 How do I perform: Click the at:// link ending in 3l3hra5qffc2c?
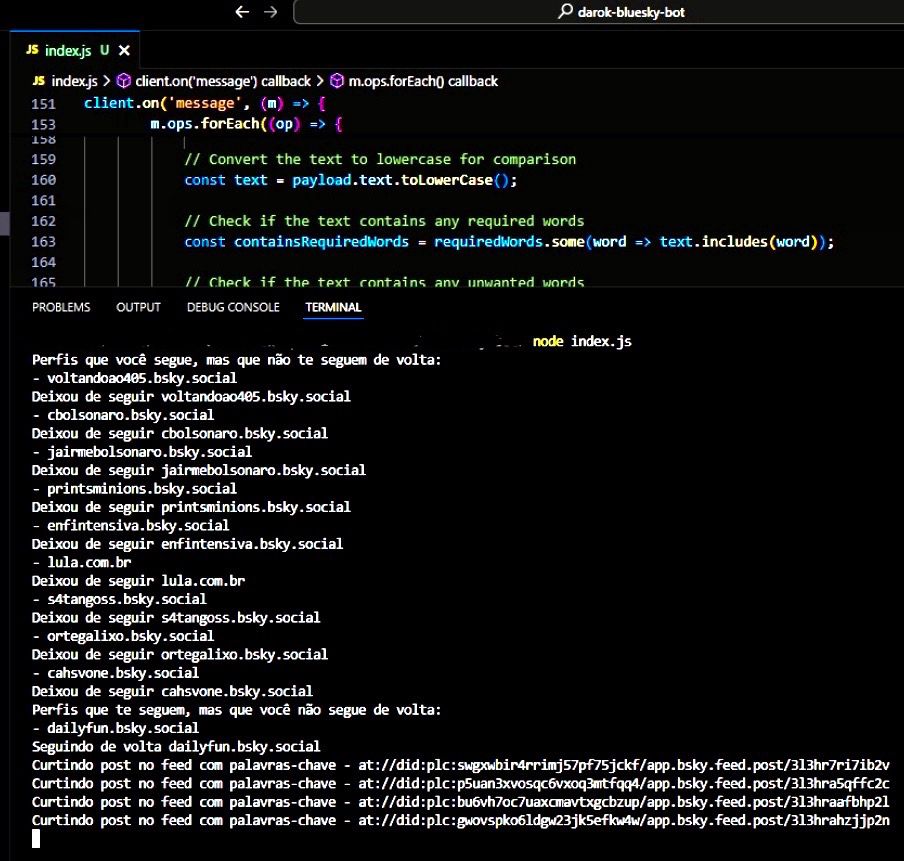coord(624,784)
